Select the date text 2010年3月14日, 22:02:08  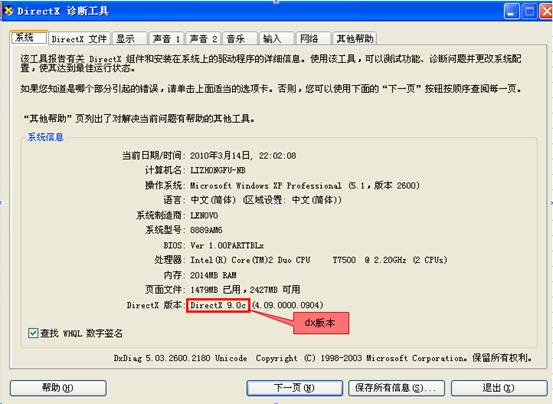[243, 155]
